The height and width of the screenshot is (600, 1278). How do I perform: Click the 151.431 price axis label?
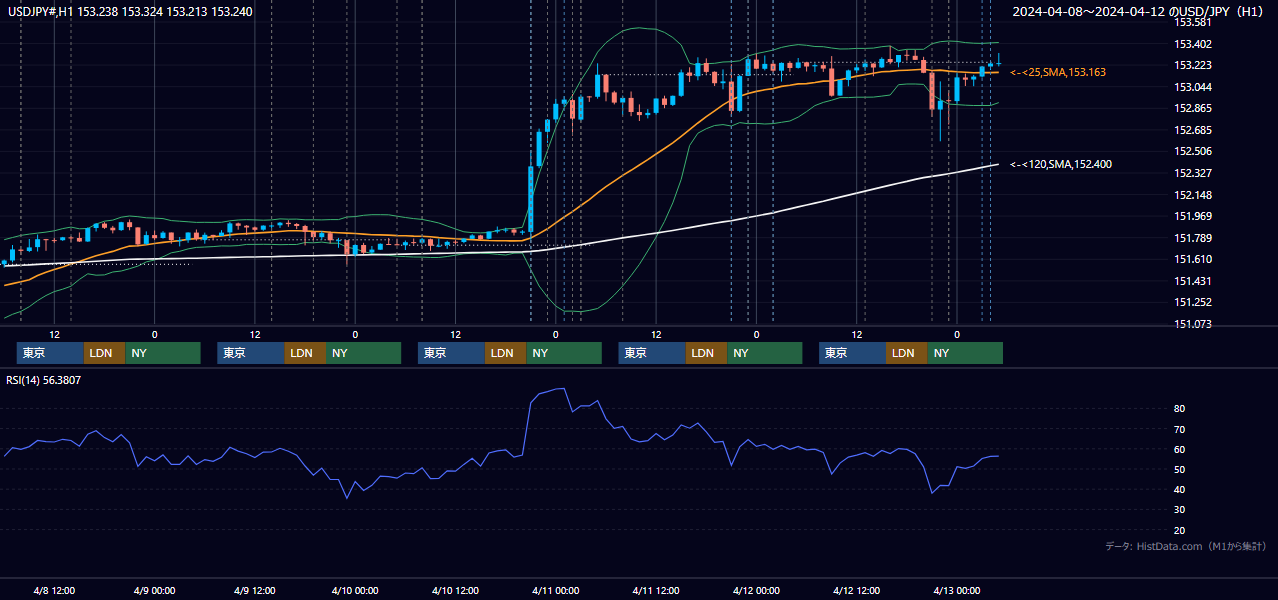[x=1192, y=281]
